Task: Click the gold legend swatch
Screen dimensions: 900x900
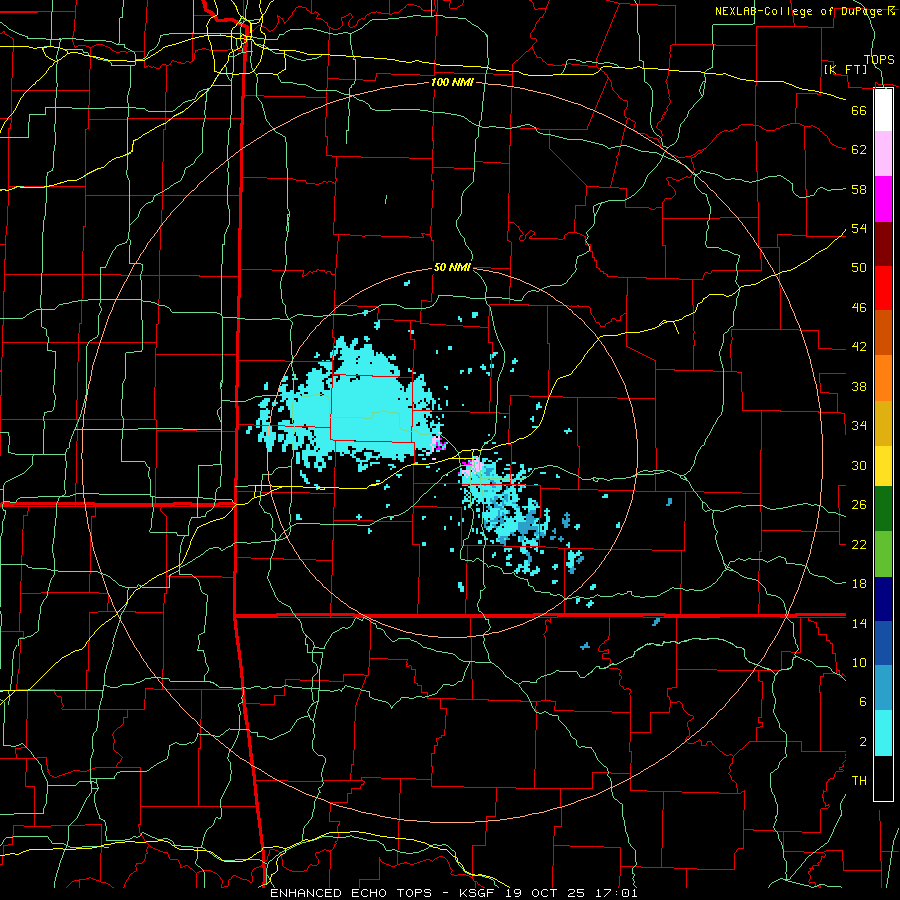Action: [x=883, y=423]
